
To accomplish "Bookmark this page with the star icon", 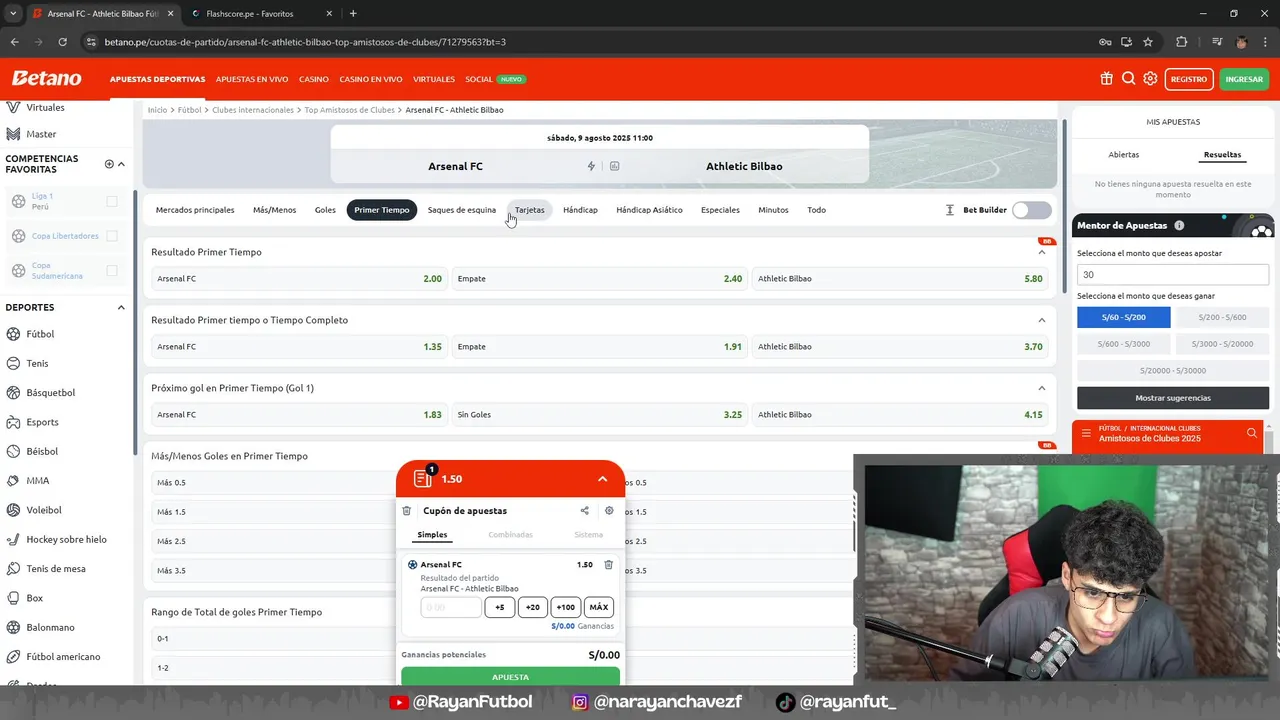I will point(1148,42).
